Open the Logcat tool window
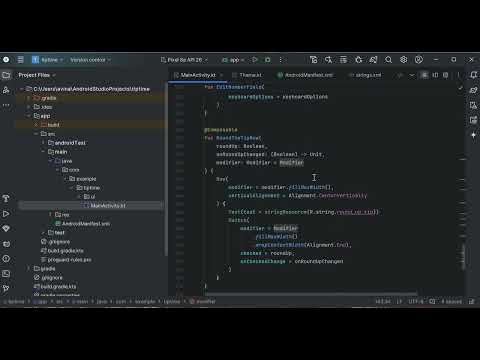 click(6, 244)
